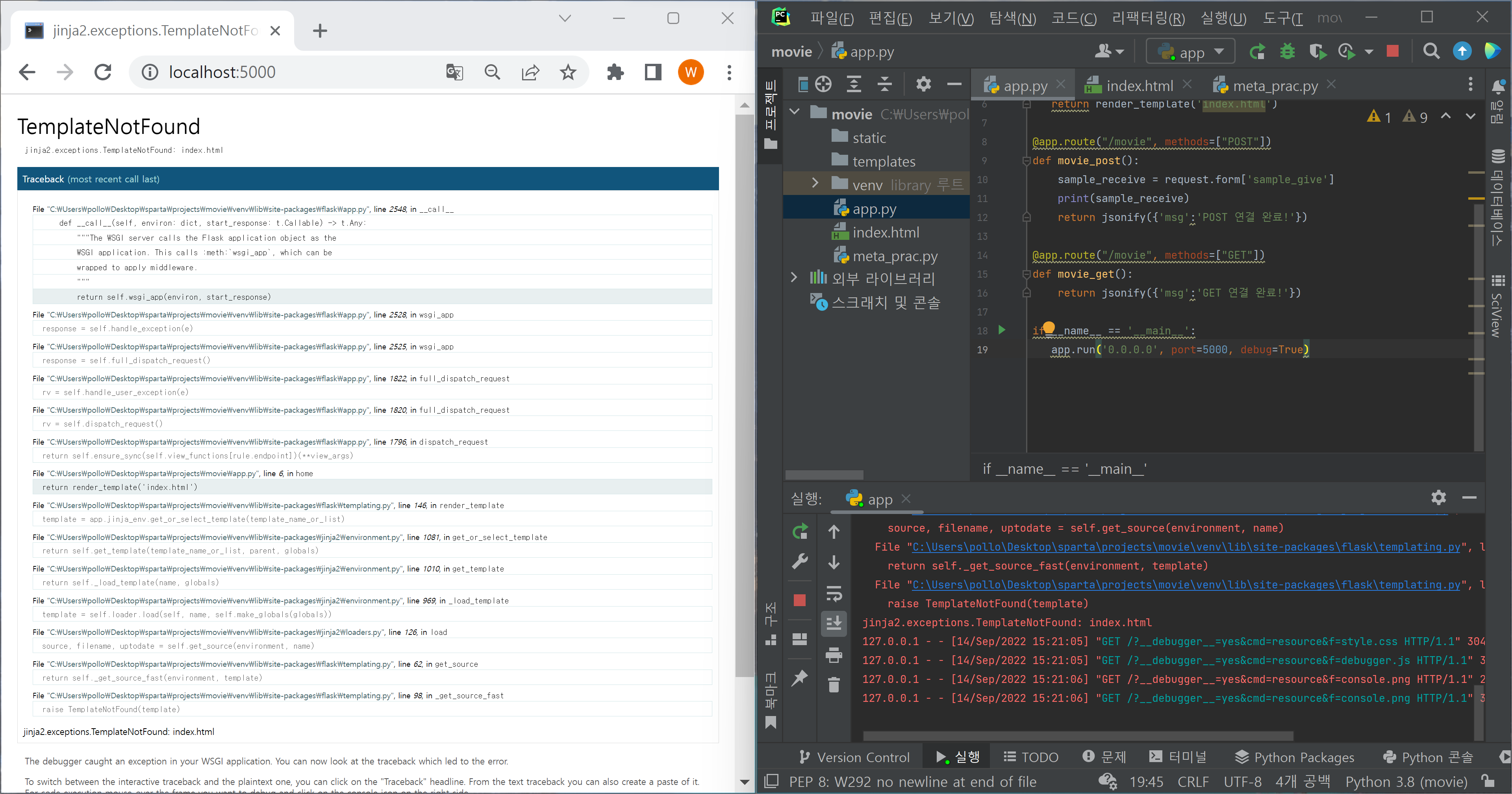This screenshot has width=1512, height=794.
Task: Open the Navigate menu in PyCharm
Action: click(1012, 18)
